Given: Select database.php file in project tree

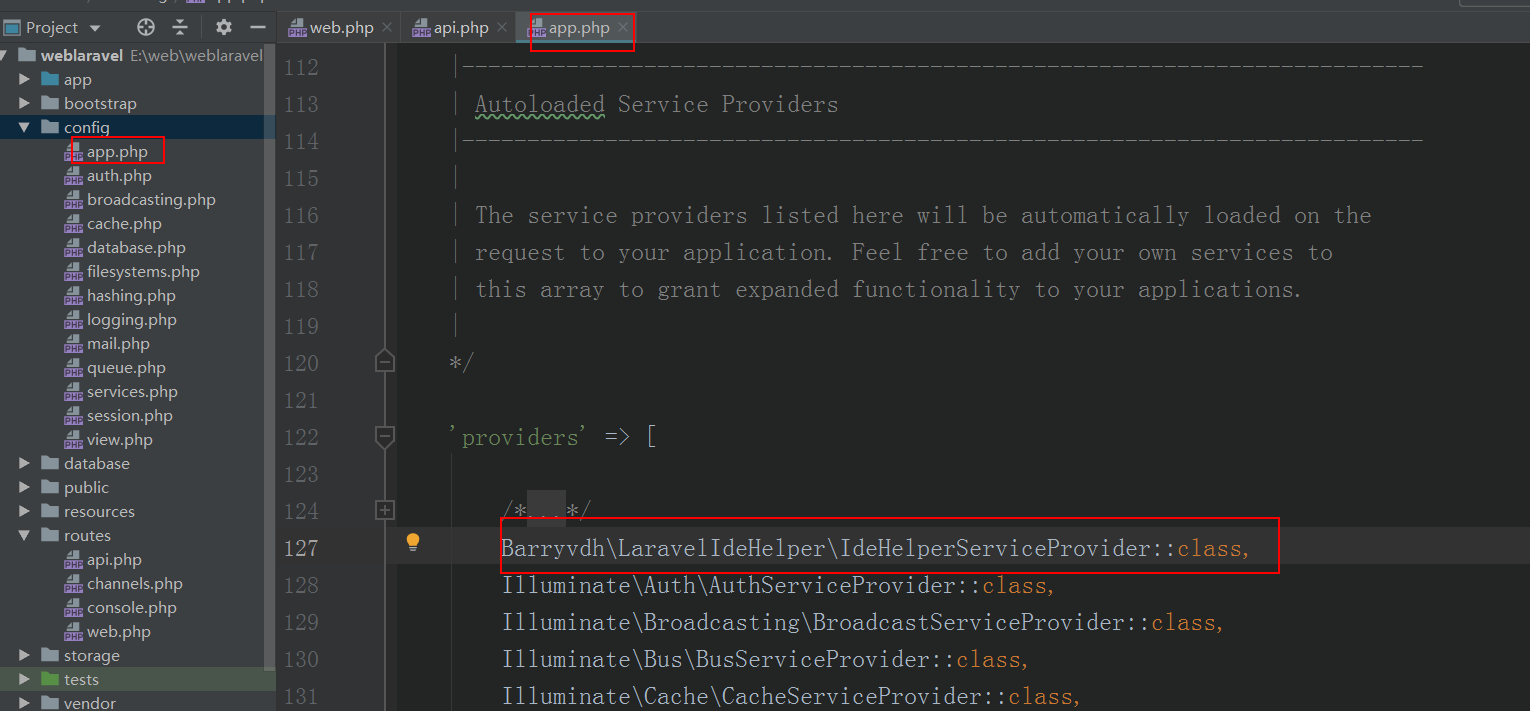Looking at the screenshot, I should [136, 248].
